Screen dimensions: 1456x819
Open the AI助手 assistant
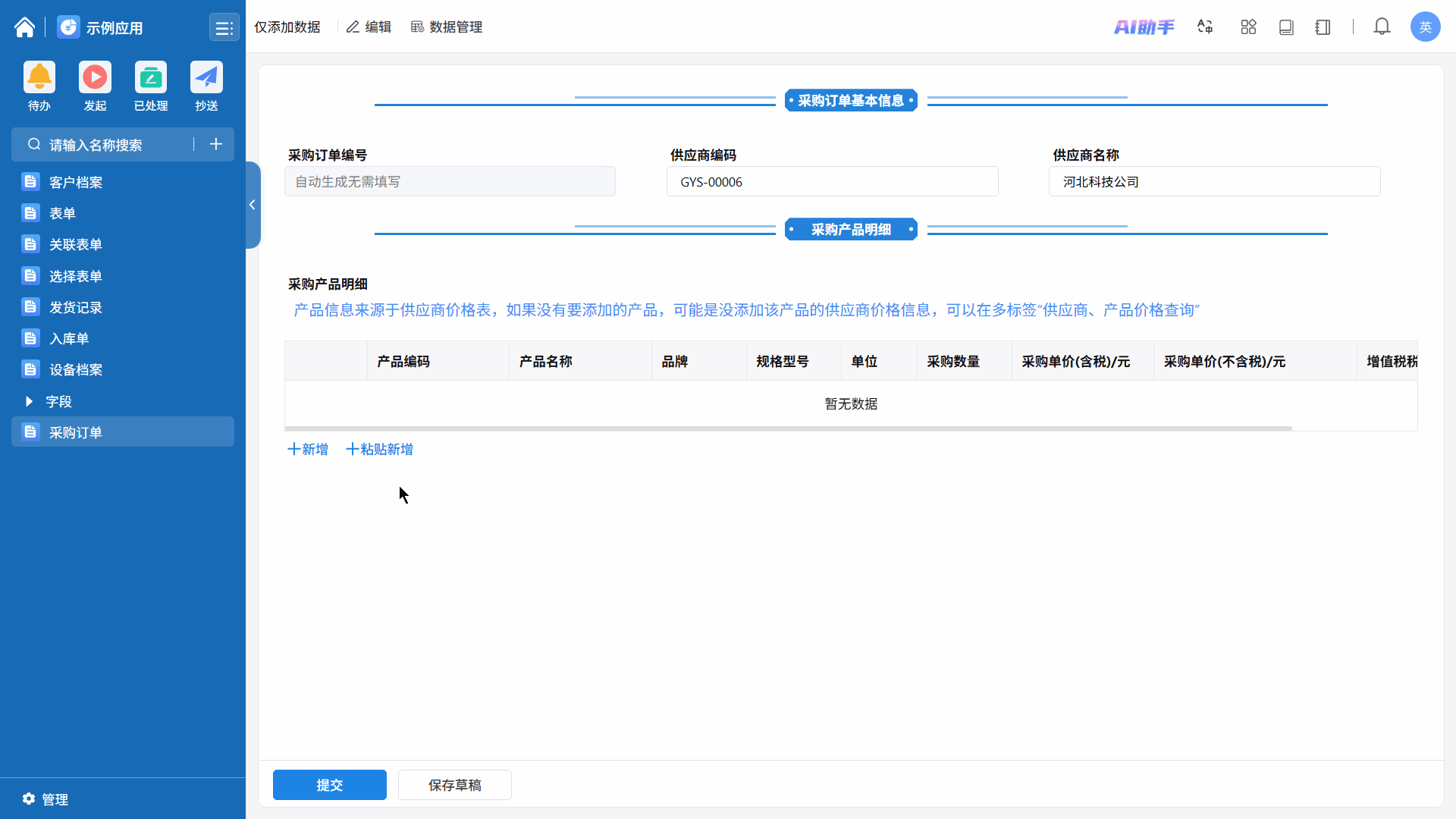click(x=1144, y=27)
